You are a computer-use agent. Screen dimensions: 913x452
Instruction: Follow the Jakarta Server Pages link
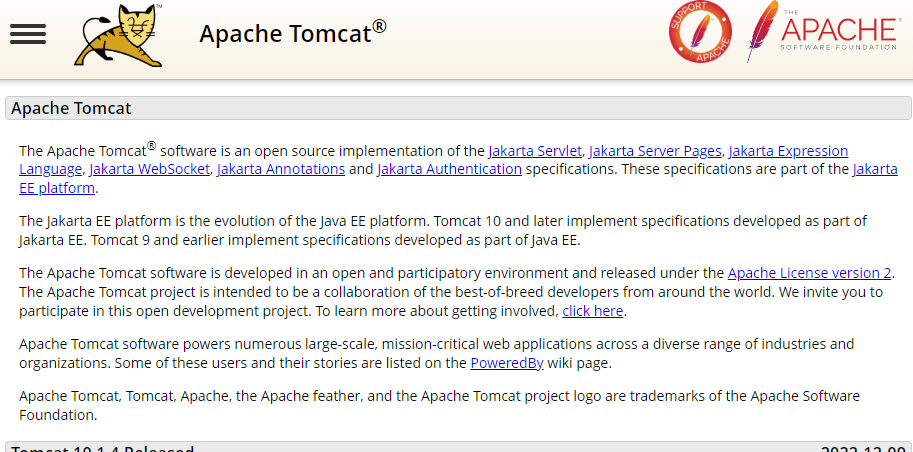pyautogui.click(x=655, y=151)
